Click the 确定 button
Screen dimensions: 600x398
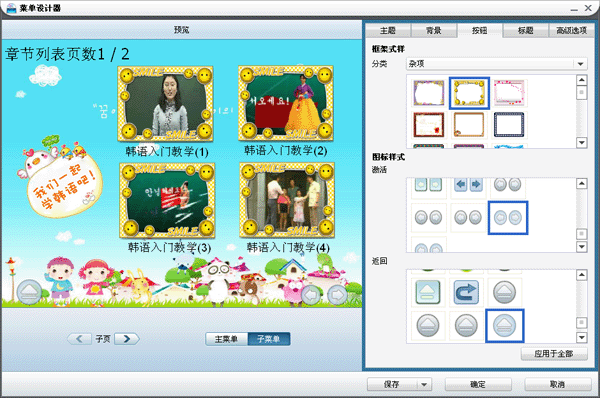478,384
